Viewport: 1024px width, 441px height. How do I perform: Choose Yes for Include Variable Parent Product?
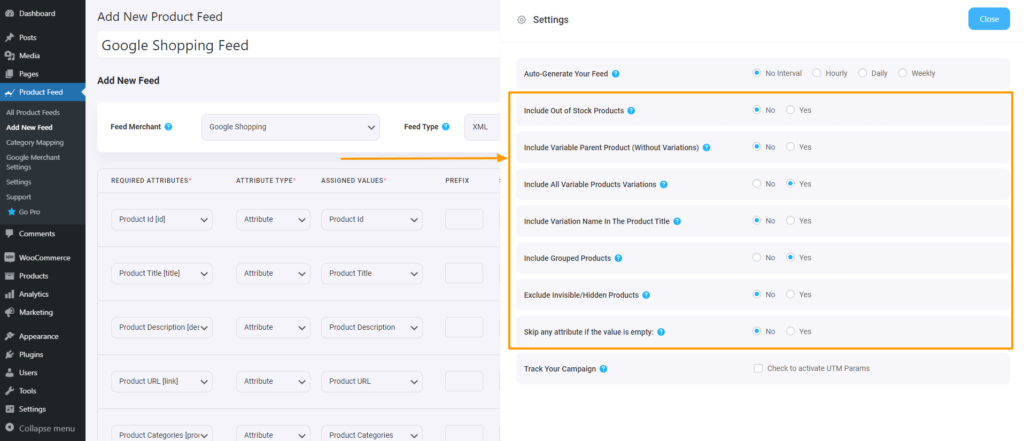point(790,147)
